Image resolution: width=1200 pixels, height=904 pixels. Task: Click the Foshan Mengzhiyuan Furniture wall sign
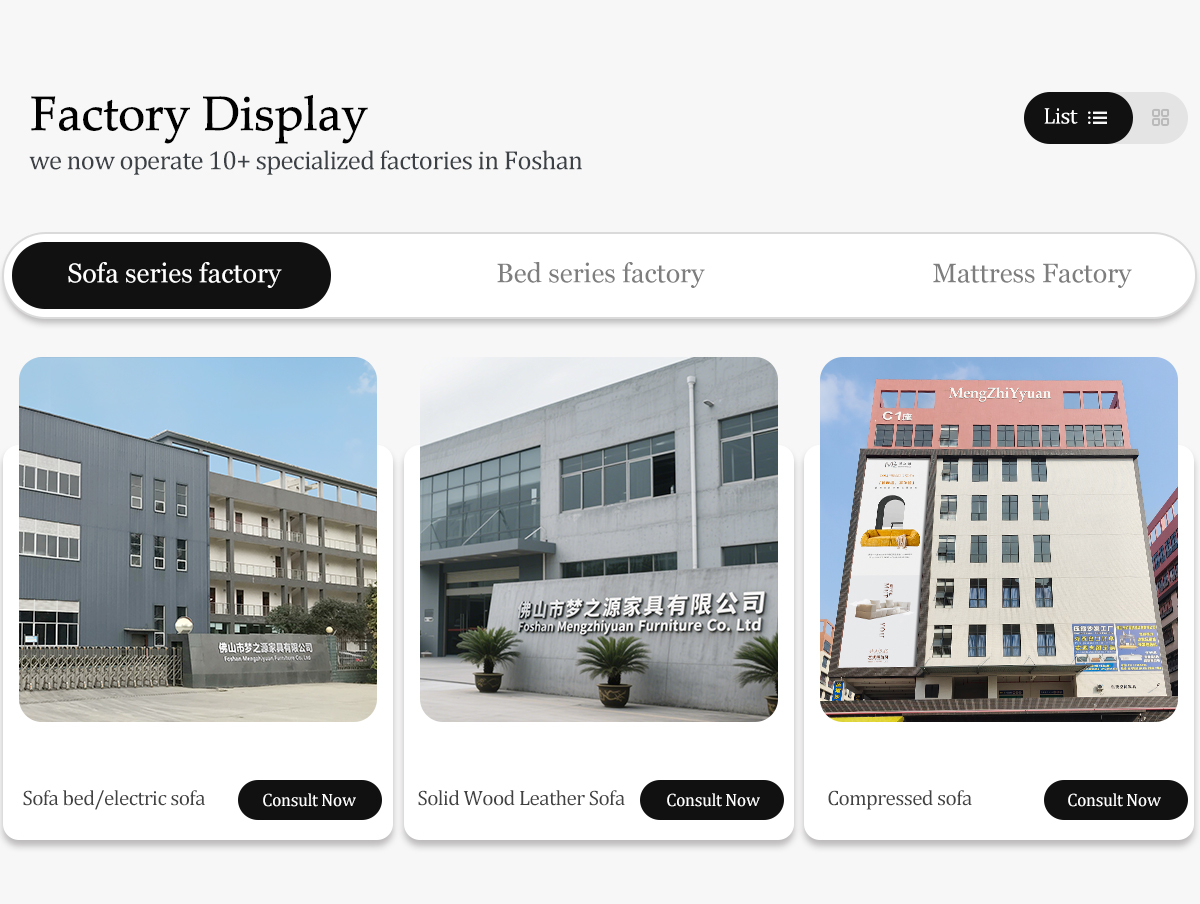tap(642, 612)
